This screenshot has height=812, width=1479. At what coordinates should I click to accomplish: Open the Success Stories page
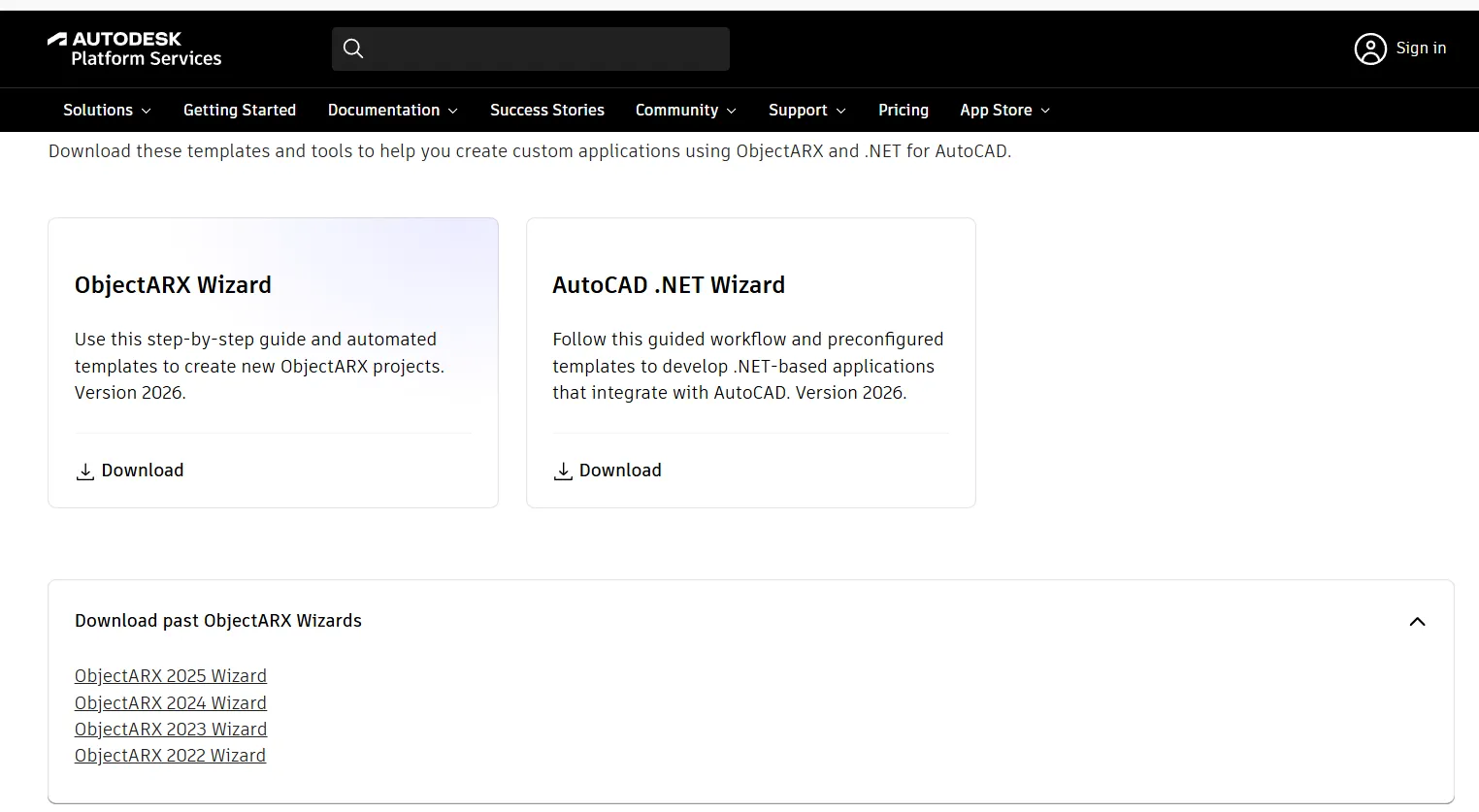pyautogui.click(x=547, y=111)
